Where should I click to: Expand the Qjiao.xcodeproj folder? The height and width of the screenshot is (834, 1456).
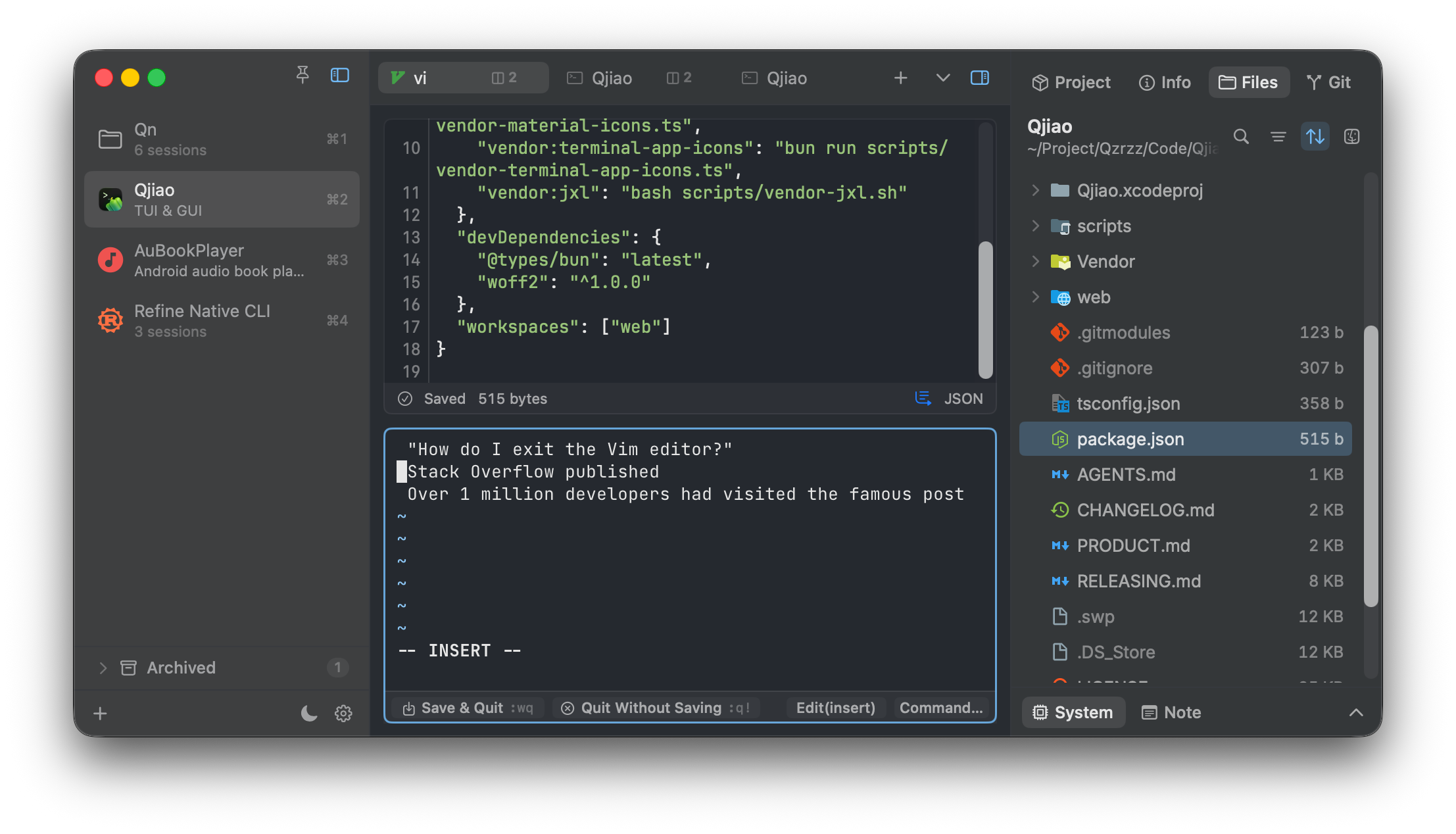(1036, 190)
